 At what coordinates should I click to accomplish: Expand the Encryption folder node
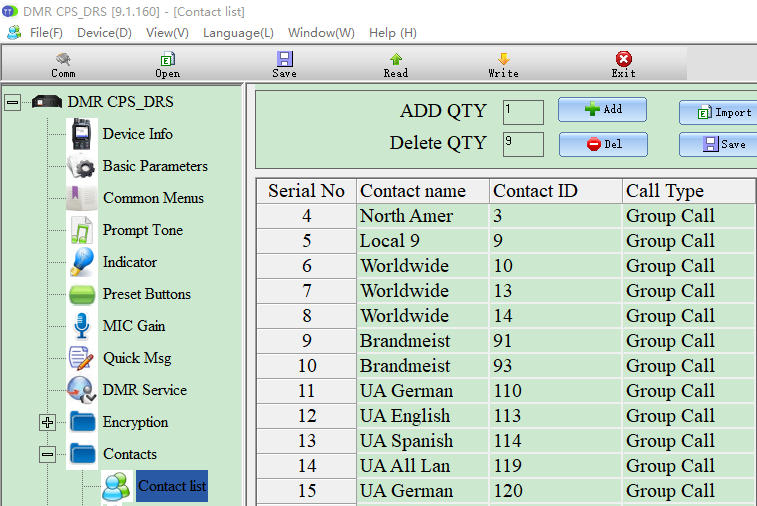point(47,422)
